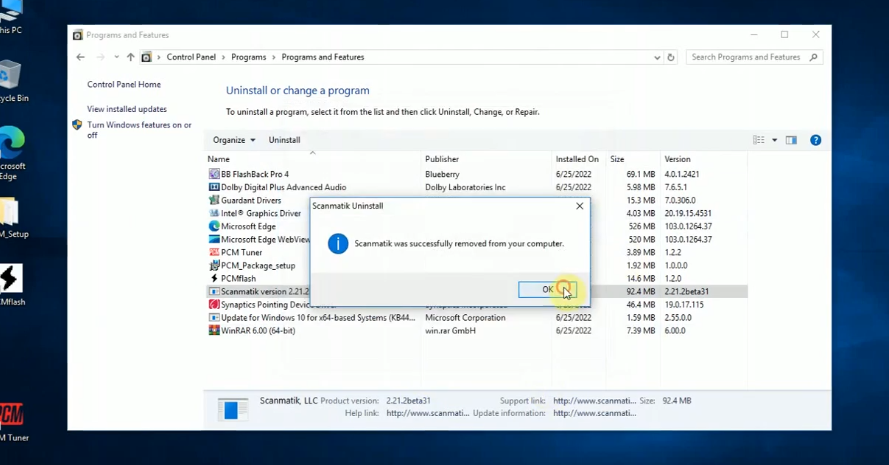Click the Dolby Digital Plus icon
This screenshot has width=889, height=465.
(214, 187)
